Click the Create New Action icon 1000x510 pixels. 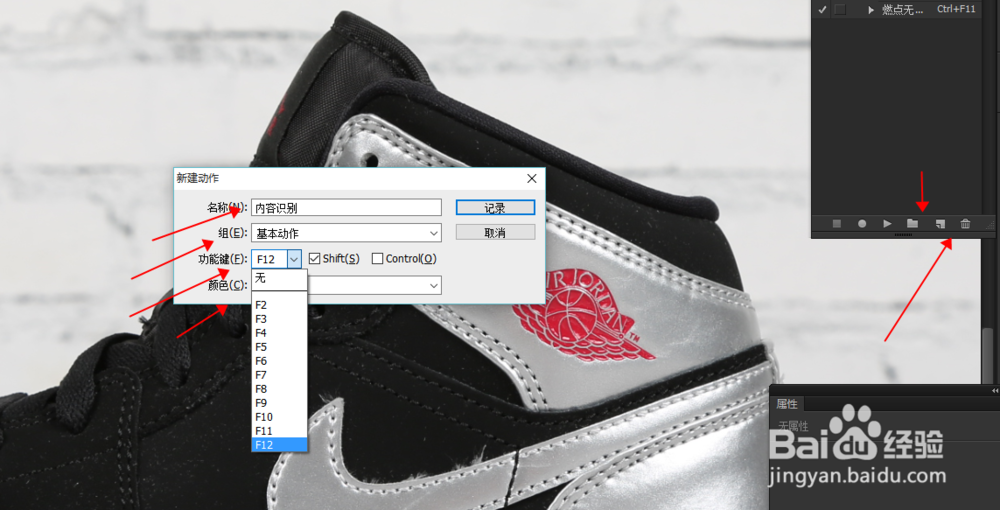(939, 224)
